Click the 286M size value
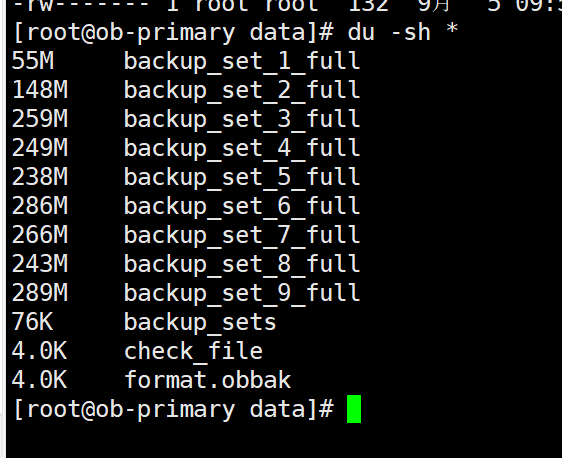Image resolution: width=562 pixels, height=458 pixels. tap(39, 206)
